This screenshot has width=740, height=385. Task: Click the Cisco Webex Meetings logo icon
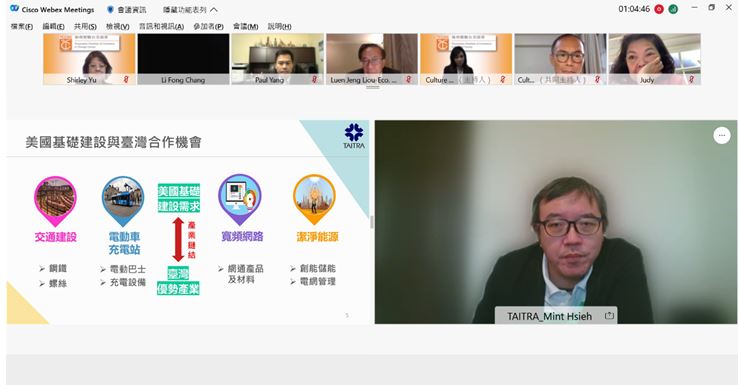click(x=14, y=8)
